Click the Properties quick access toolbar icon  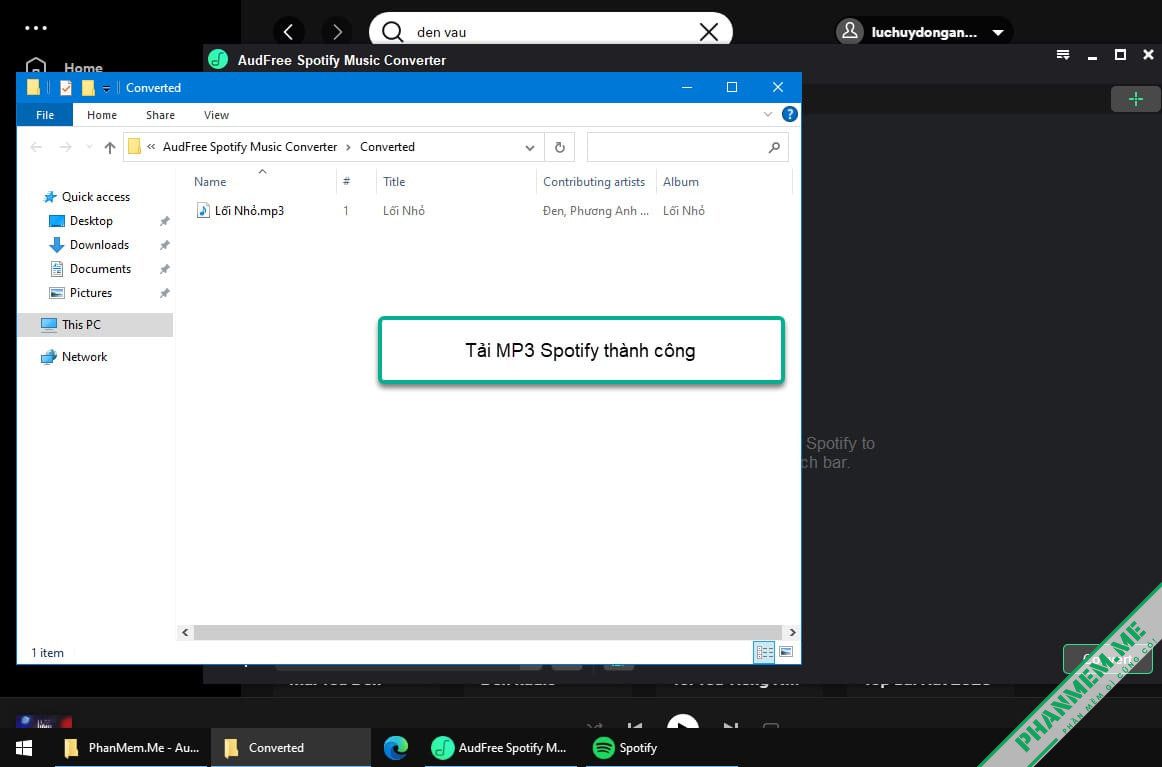[x=66, y=87]
